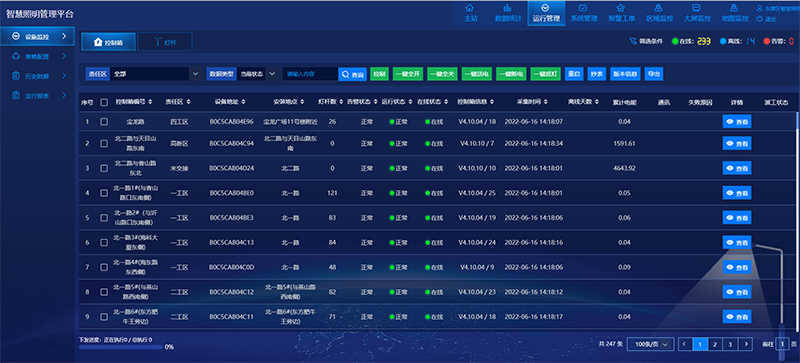Click the page jump number field
Screen dimensions: 800x363
pos(782,345)
